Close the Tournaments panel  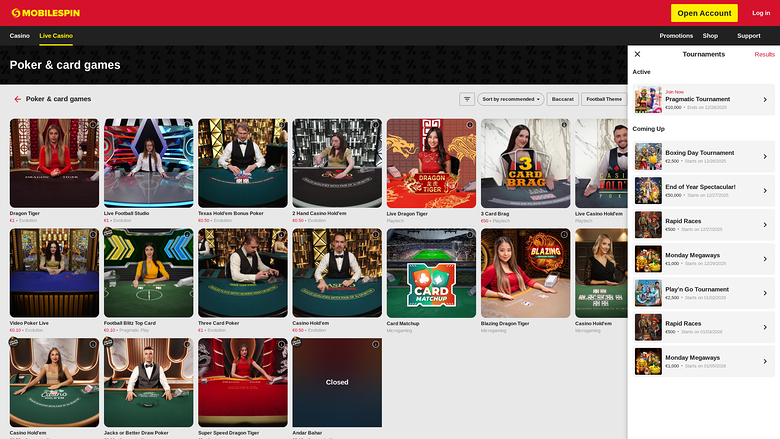pos(637,54)
